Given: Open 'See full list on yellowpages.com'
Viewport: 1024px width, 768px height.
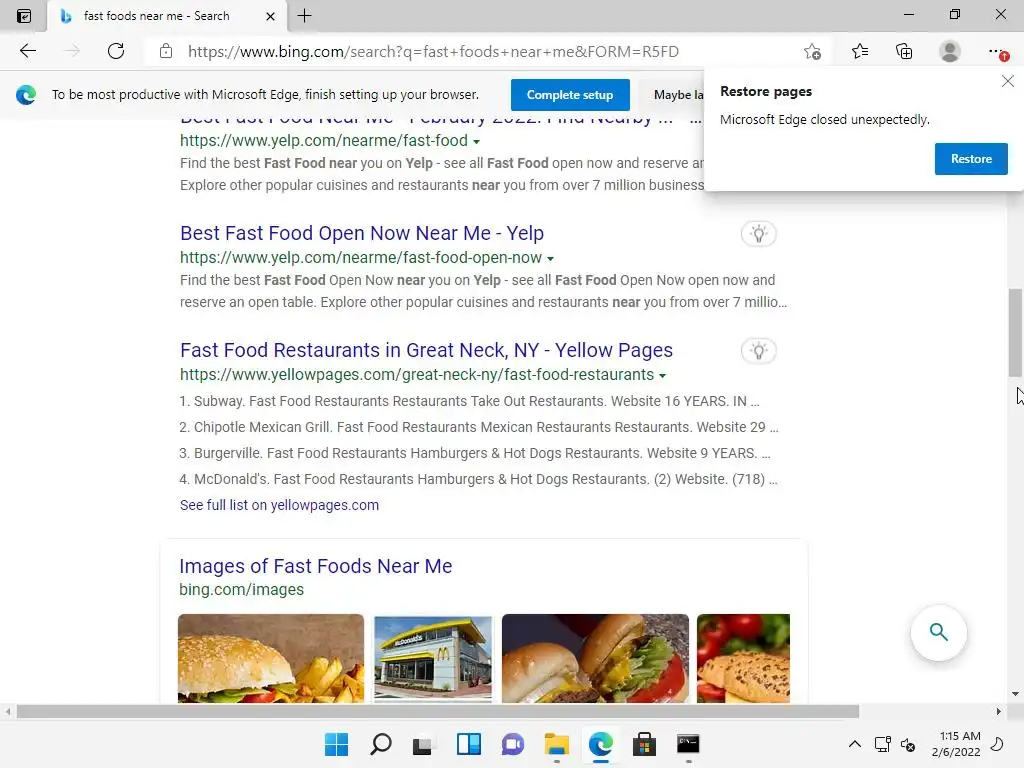Looking at the screenshot, I should (x=279, y=505).
